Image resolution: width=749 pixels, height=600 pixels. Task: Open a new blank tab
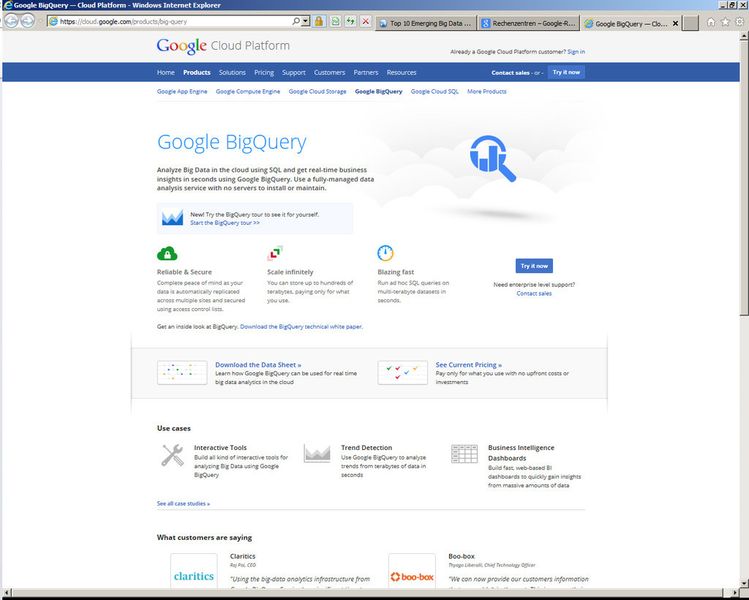click(690, 23)
